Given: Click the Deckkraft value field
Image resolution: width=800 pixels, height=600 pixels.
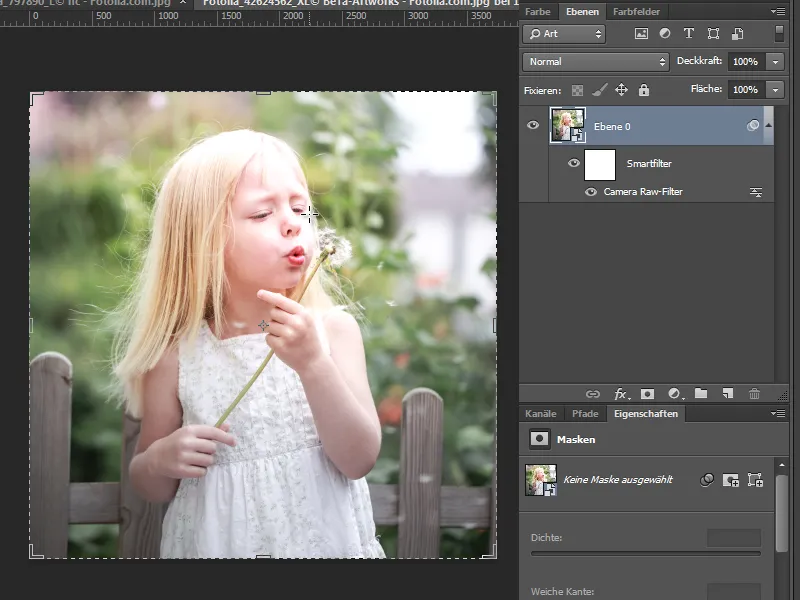Looking at the screenshot, I should click(746, 62).
